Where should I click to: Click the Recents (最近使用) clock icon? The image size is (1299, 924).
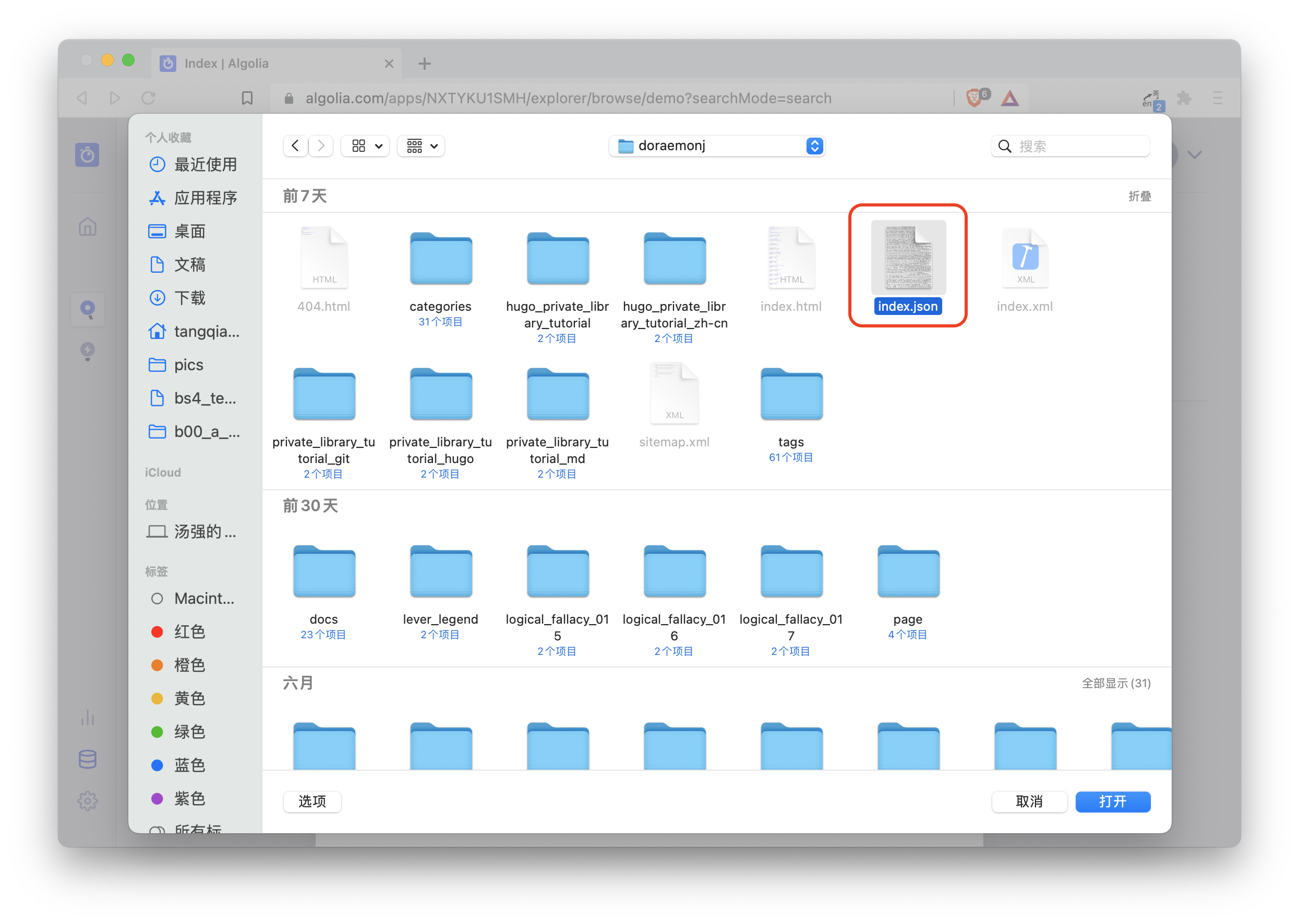click(158, 164)
